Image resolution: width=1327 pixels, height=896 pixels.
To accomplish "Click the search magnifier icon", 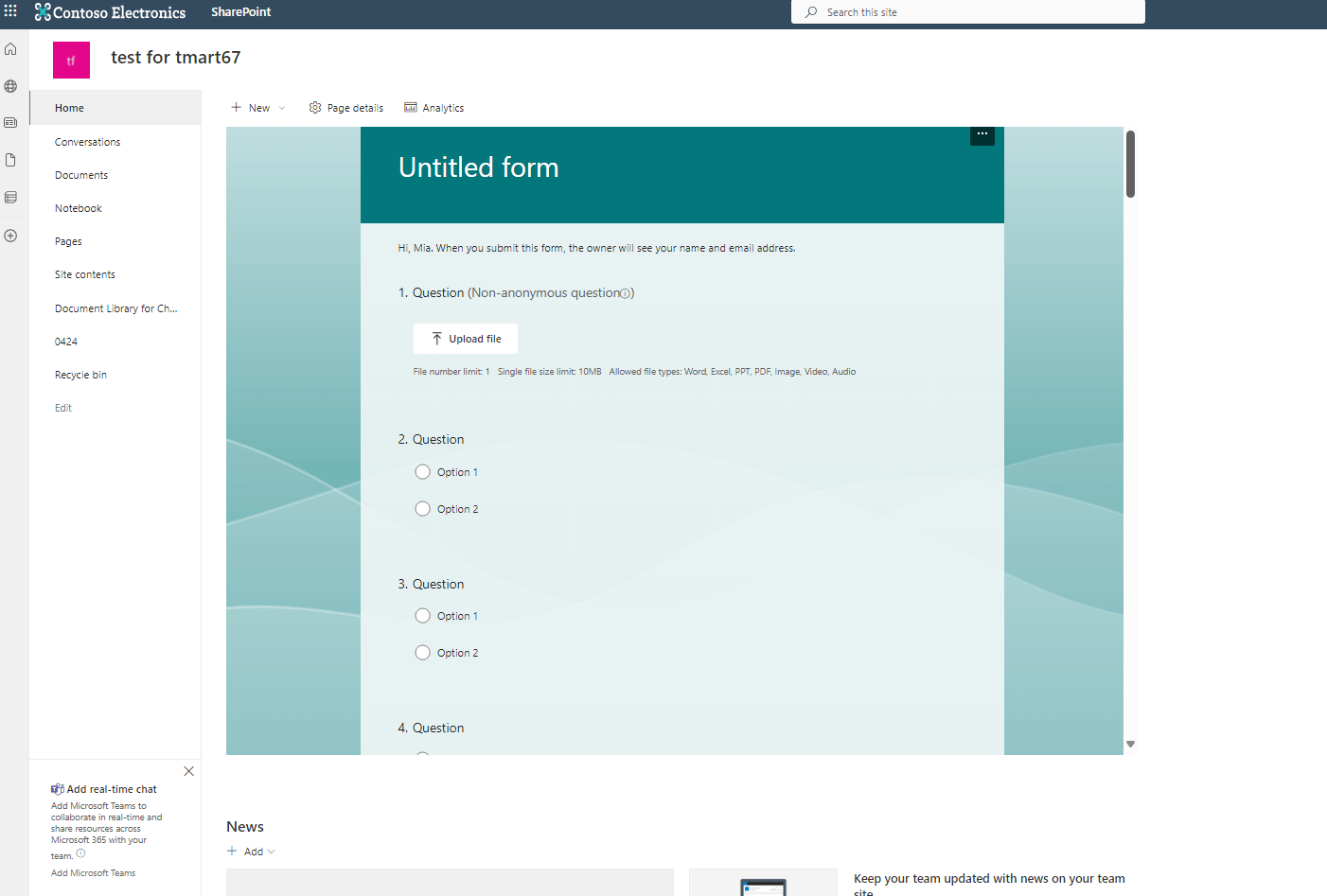I will [x=811, y=12].
